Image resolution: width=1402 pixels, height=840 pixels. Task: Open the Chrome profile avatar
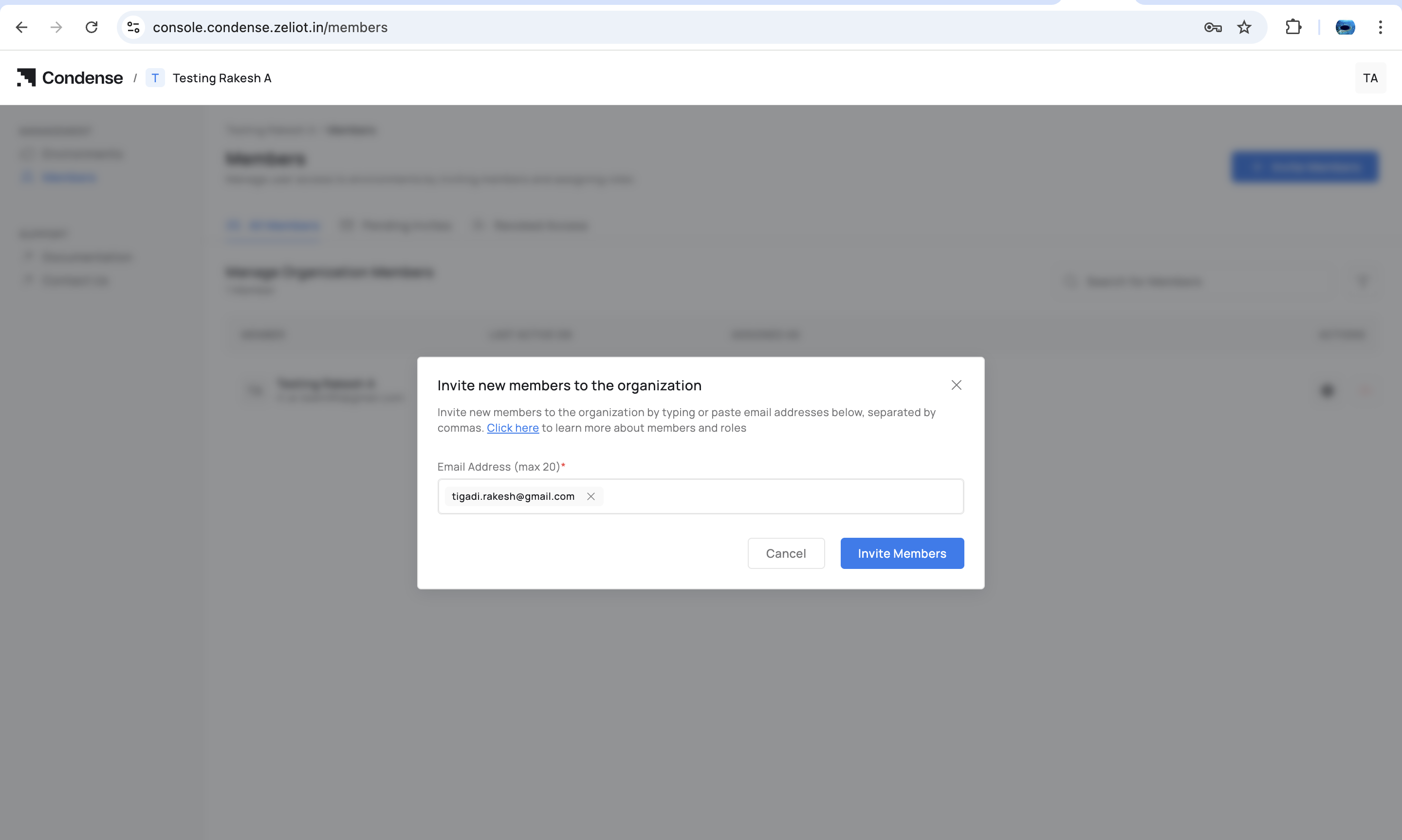pos(1345,27)
